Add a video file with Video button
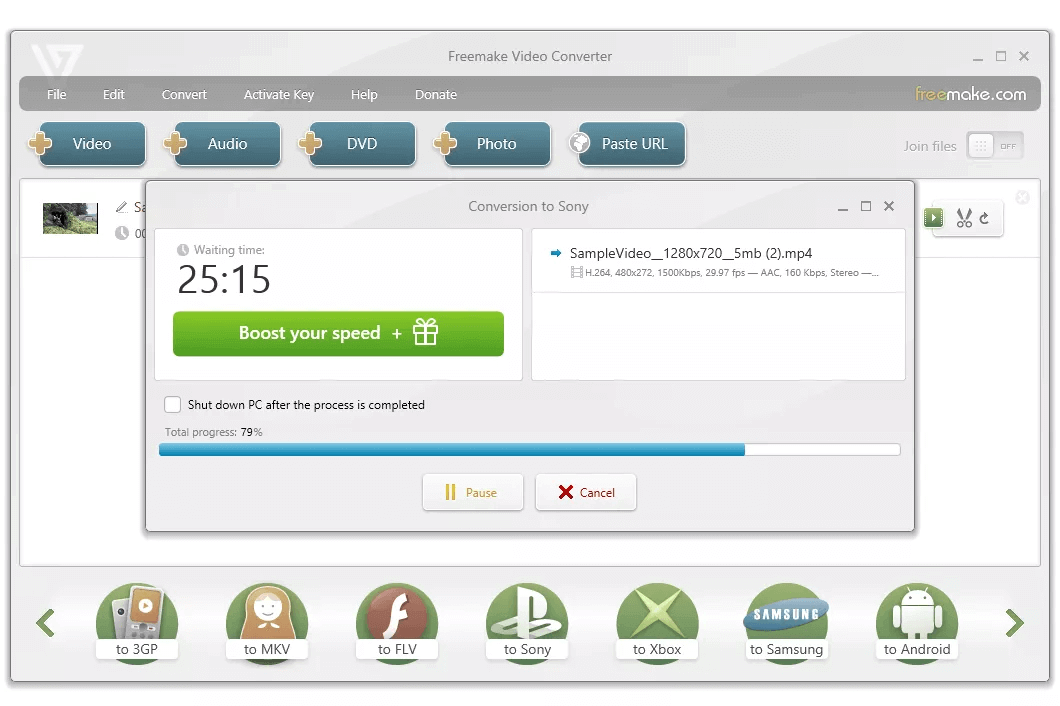Viewport: 1060px width, 706px height. pyautogui.click(x=92, y=143)
